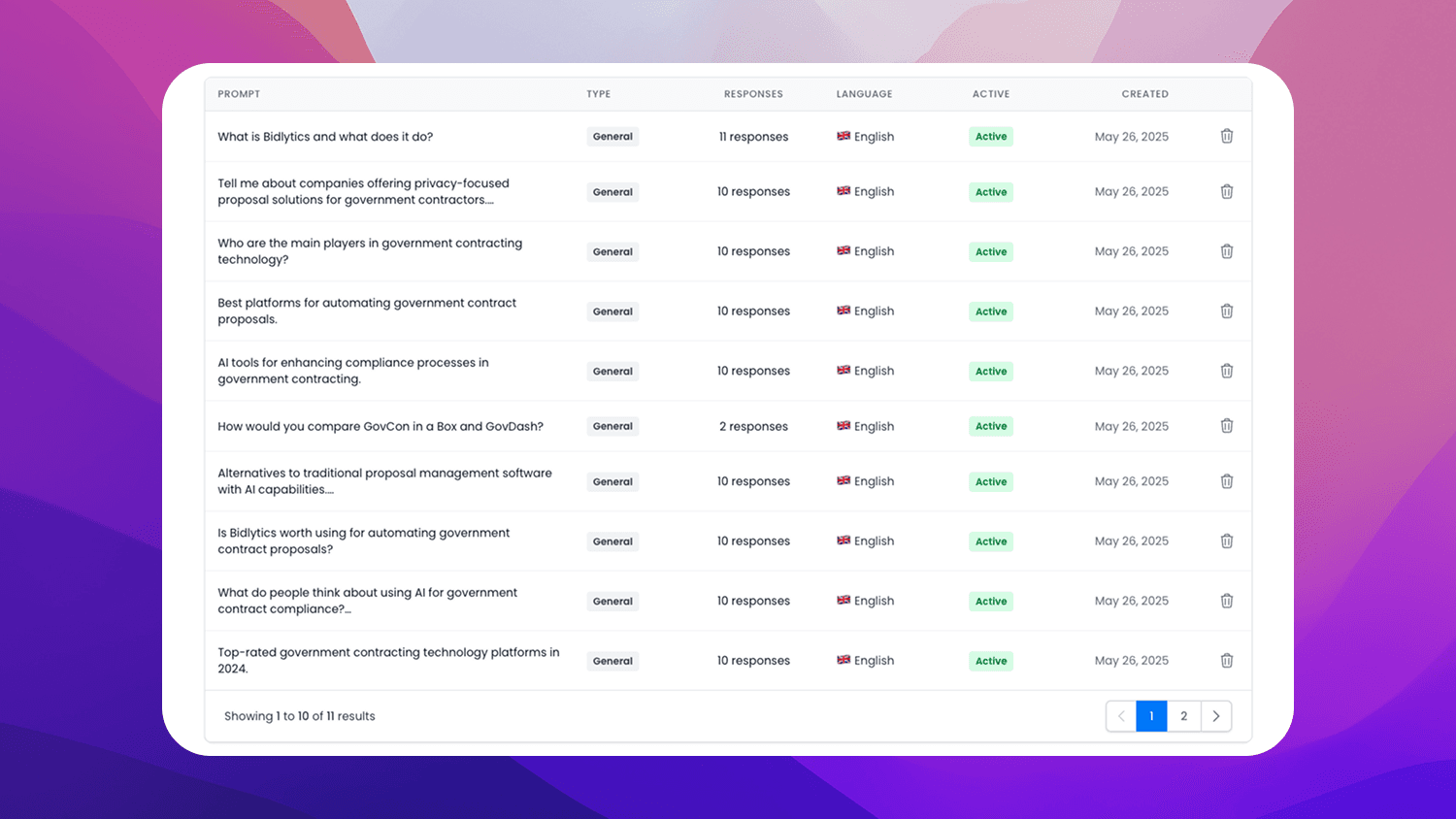Viewport: 1456px width, 819px height.
Task: Click the LANGUAGE column header
Action: (864, 93)
